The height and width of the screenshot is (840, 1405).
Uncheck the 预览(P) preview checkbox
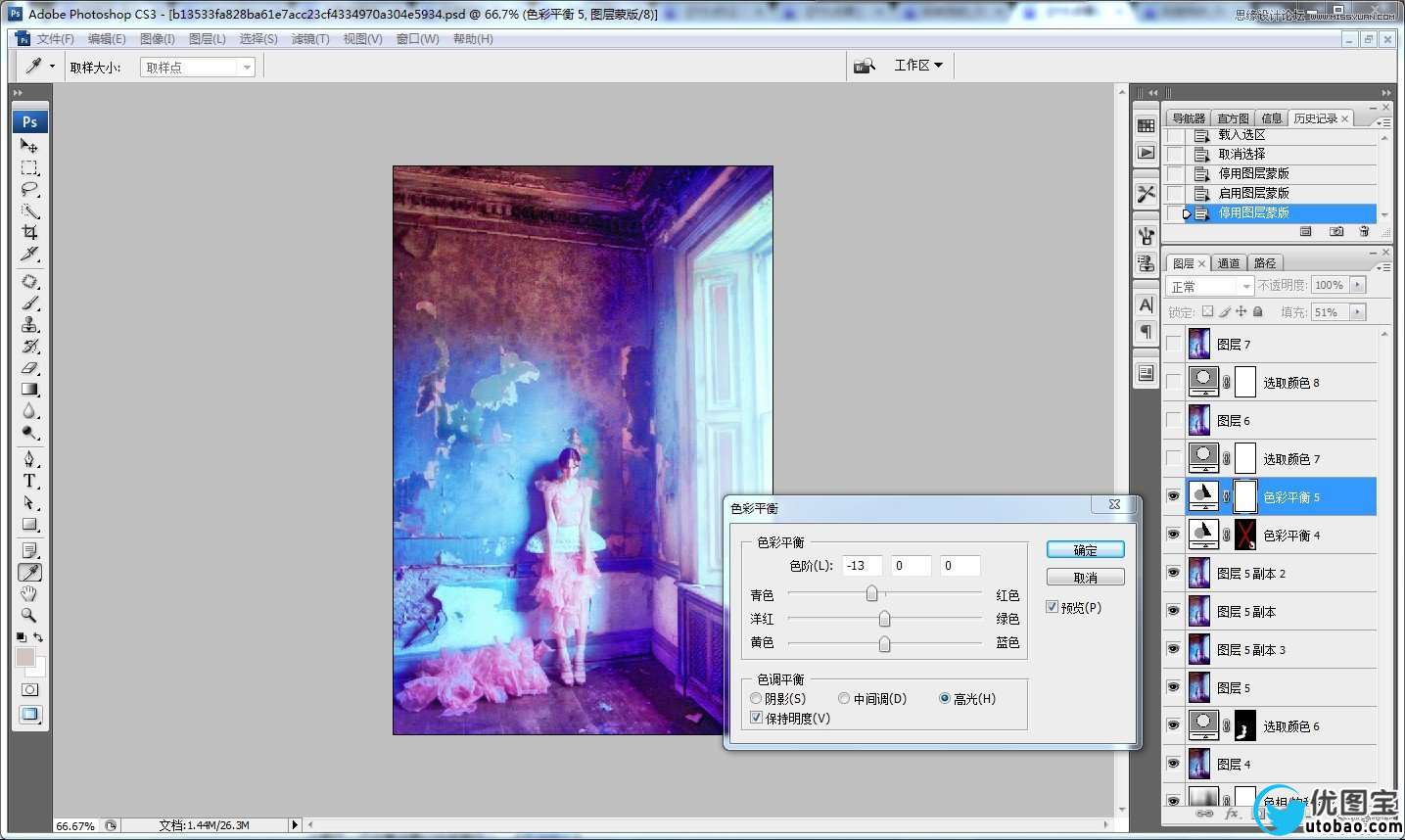point(1053,607)
